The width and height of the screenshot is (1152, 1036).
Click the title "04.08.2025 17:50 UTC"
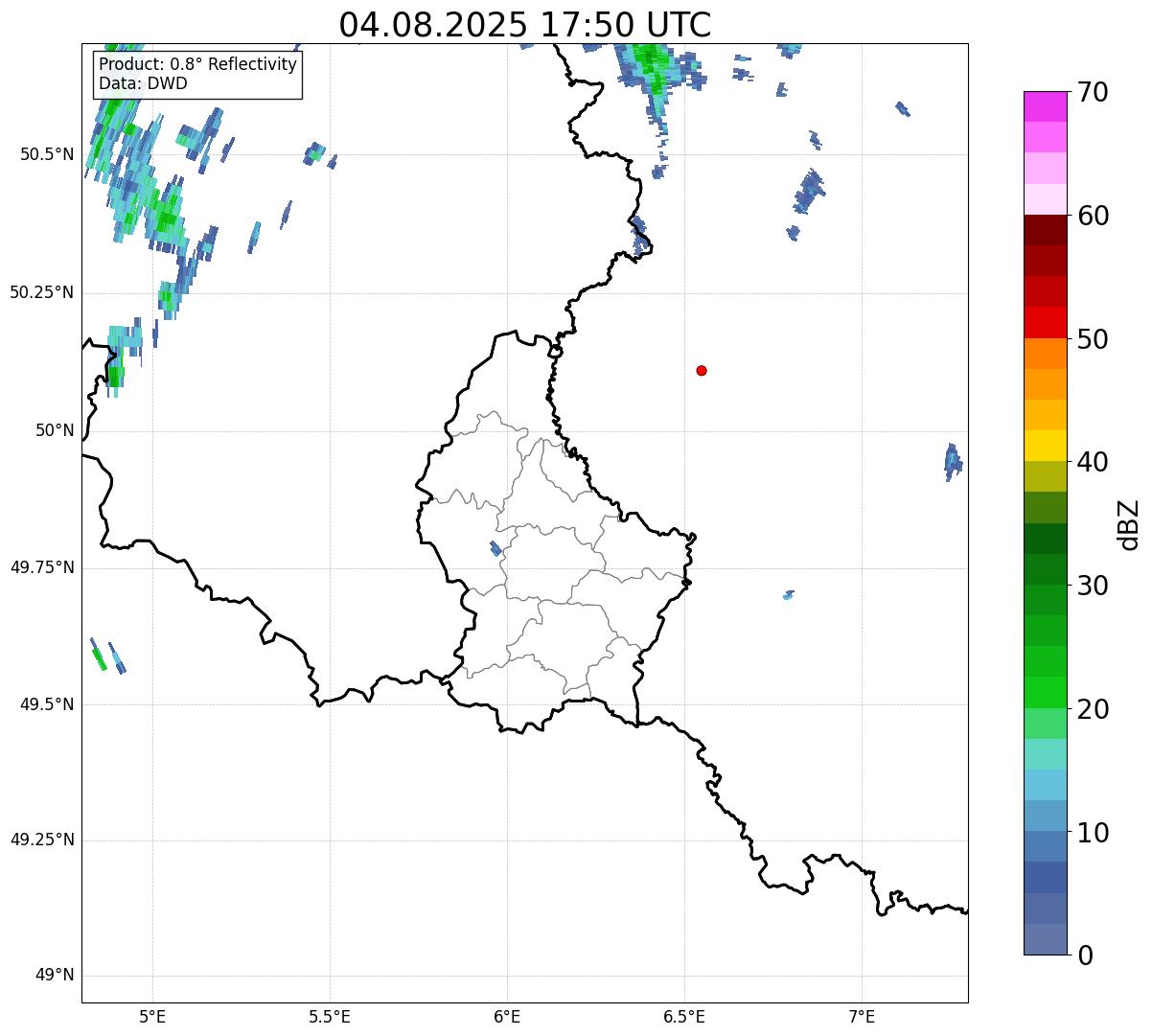(525, 24)
